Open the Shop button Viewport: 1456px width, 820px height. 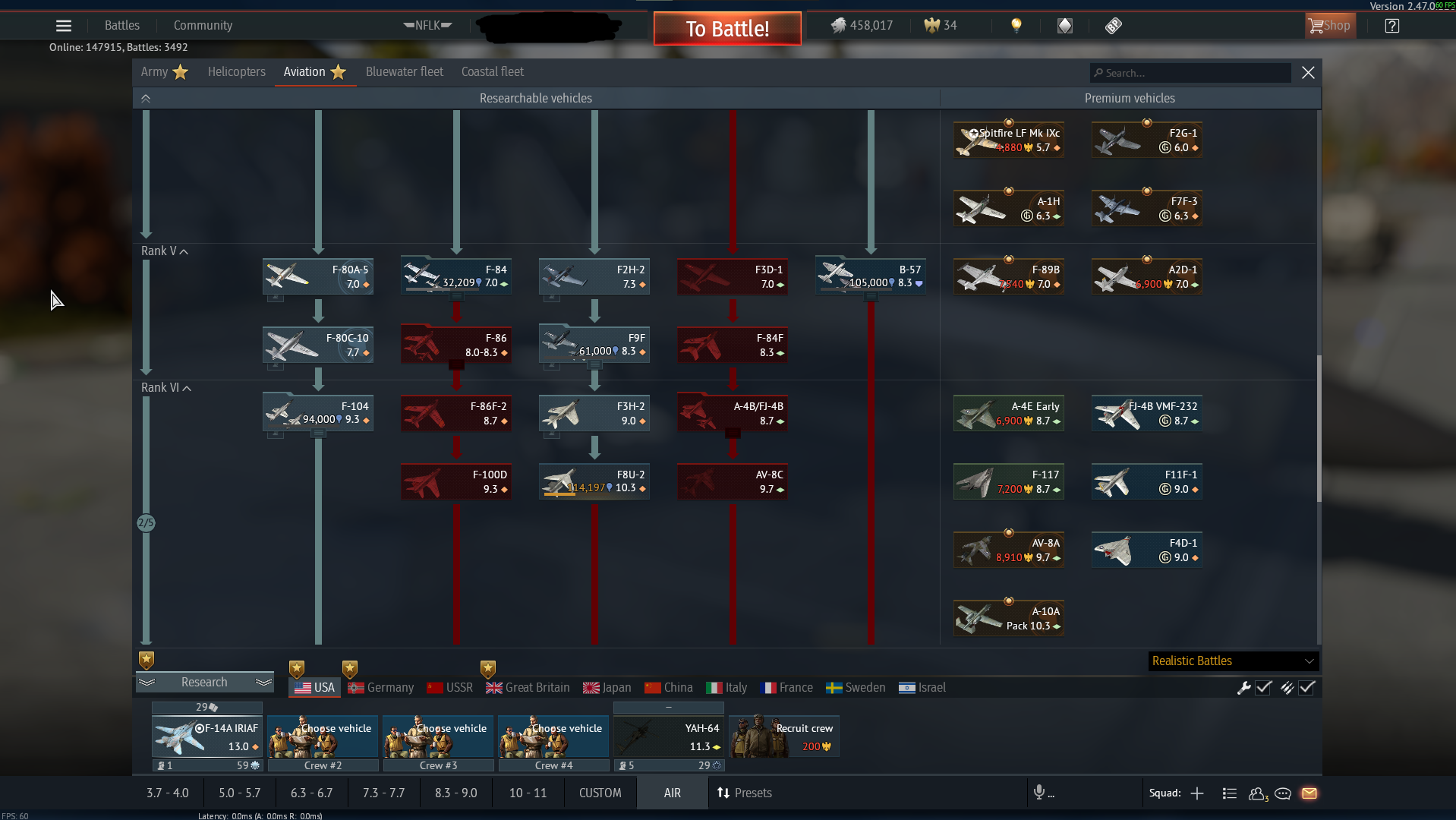[x=1330, y=26]
